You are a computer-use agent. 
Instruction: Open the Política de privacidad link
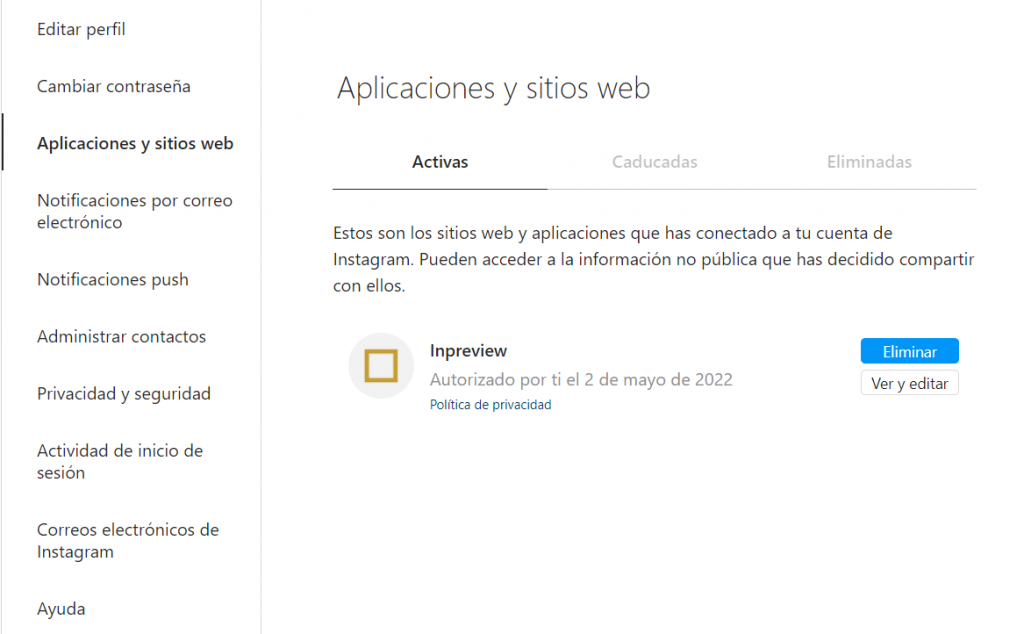490,405
